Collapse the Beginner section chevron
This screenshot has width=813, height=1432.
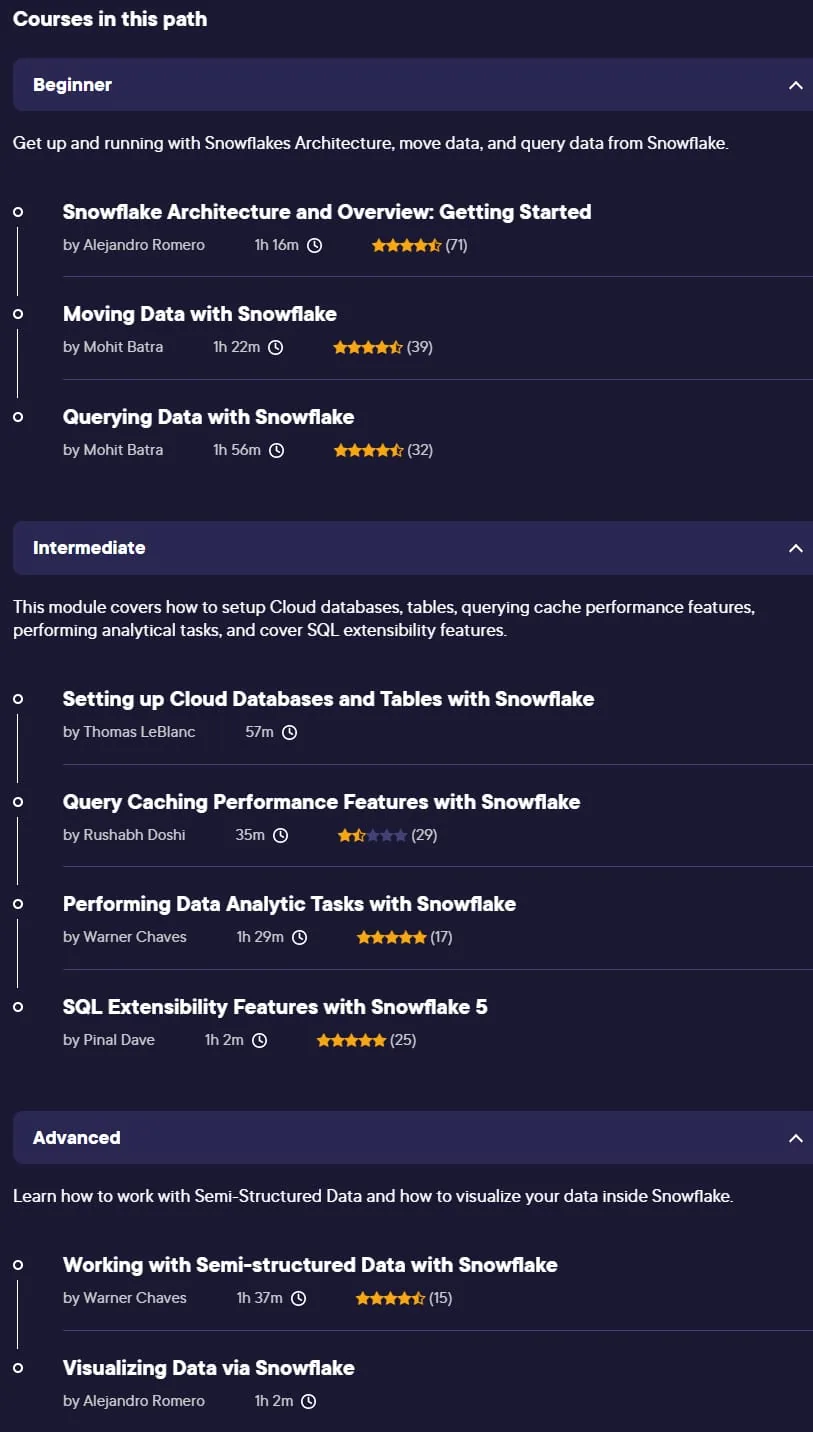(796, 85)
